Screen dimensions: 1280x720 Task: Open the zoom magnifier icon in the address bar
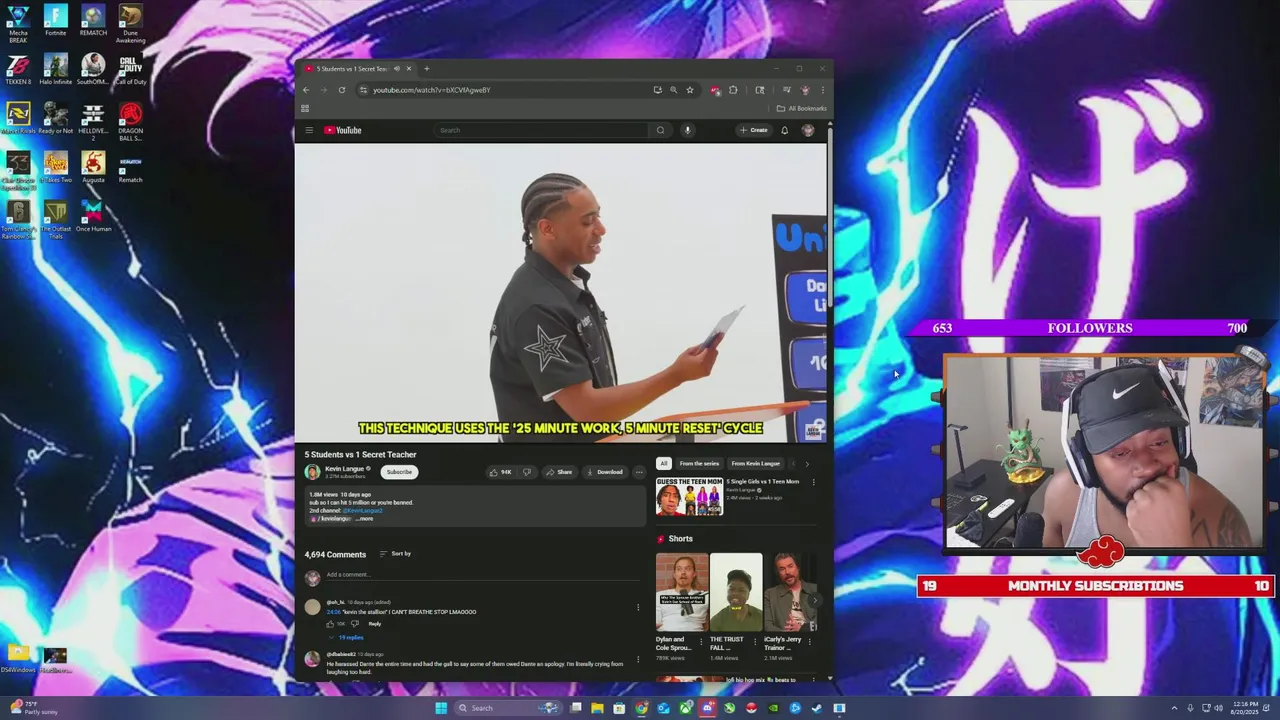coord(673,90)
